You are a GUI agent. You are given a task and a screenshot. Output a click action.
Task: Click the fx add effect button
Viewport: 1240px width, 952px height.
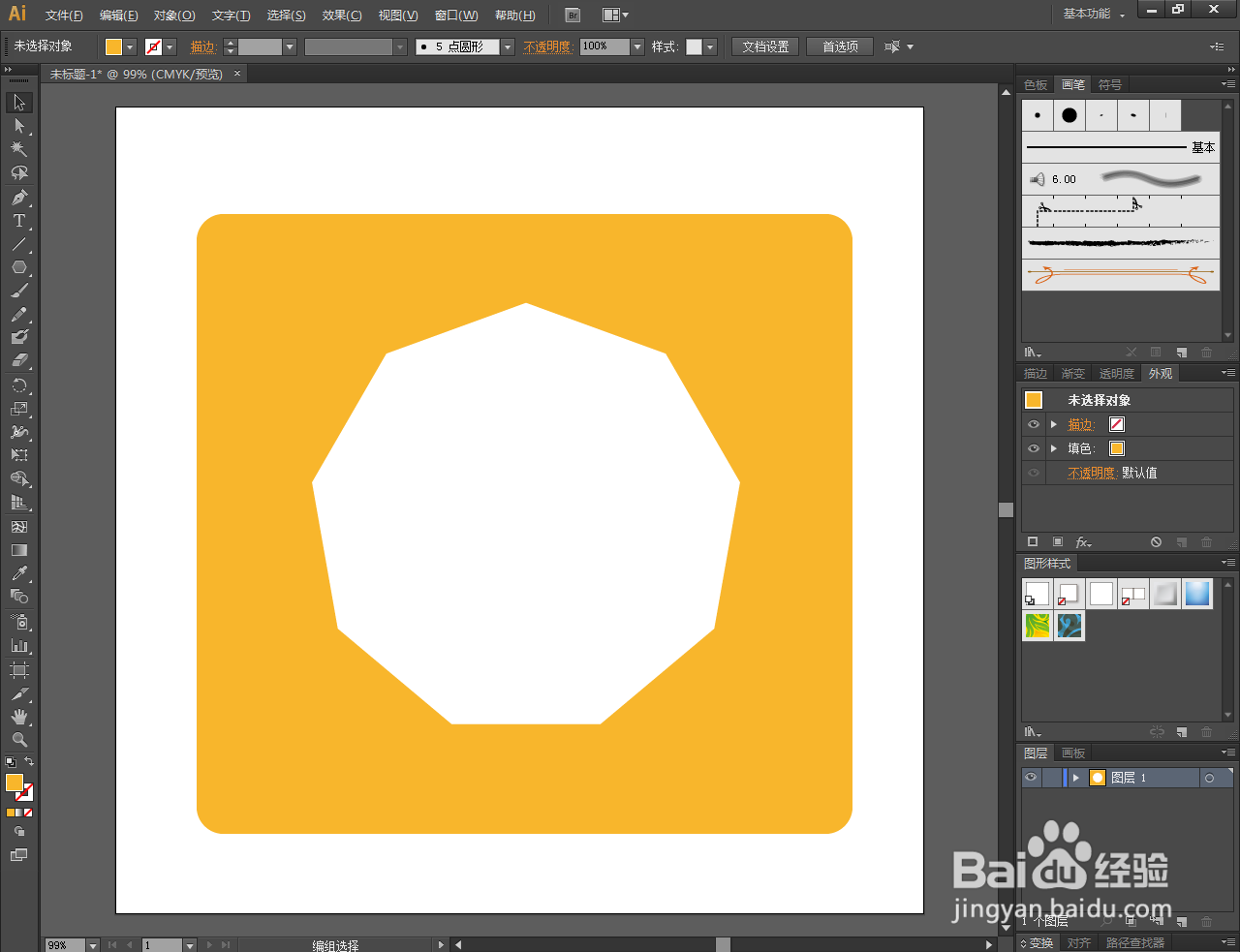coord(1084,542)
